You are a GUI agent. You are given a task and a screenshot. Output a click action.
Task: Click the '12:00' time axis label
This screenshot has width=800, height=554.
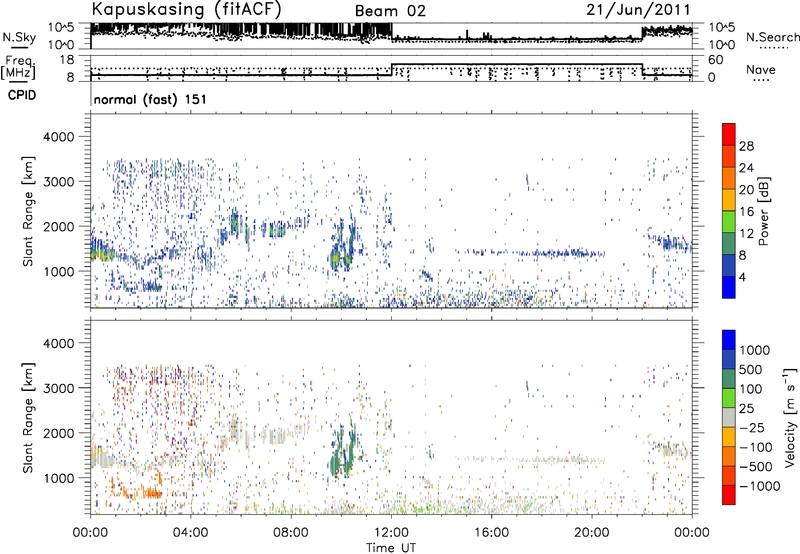click(x=391, y=533)
